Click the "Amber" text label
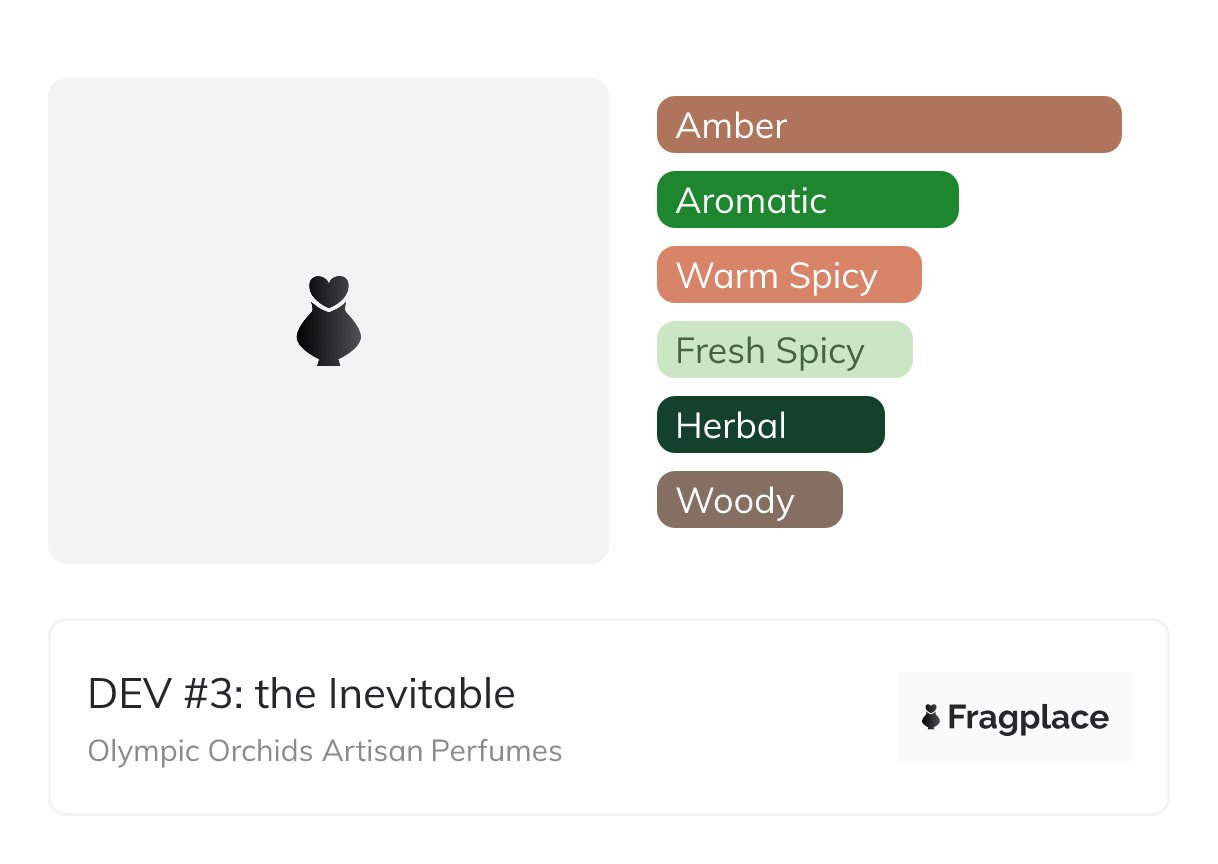 tap(731, 126)
